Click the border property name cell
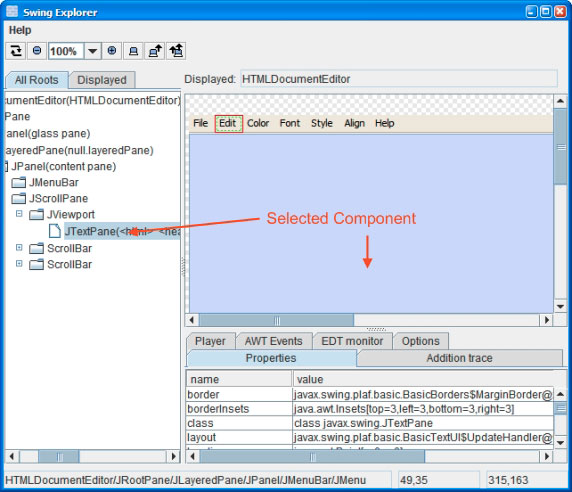This screenshot has height=492, width=572. [x=239, y=394]
